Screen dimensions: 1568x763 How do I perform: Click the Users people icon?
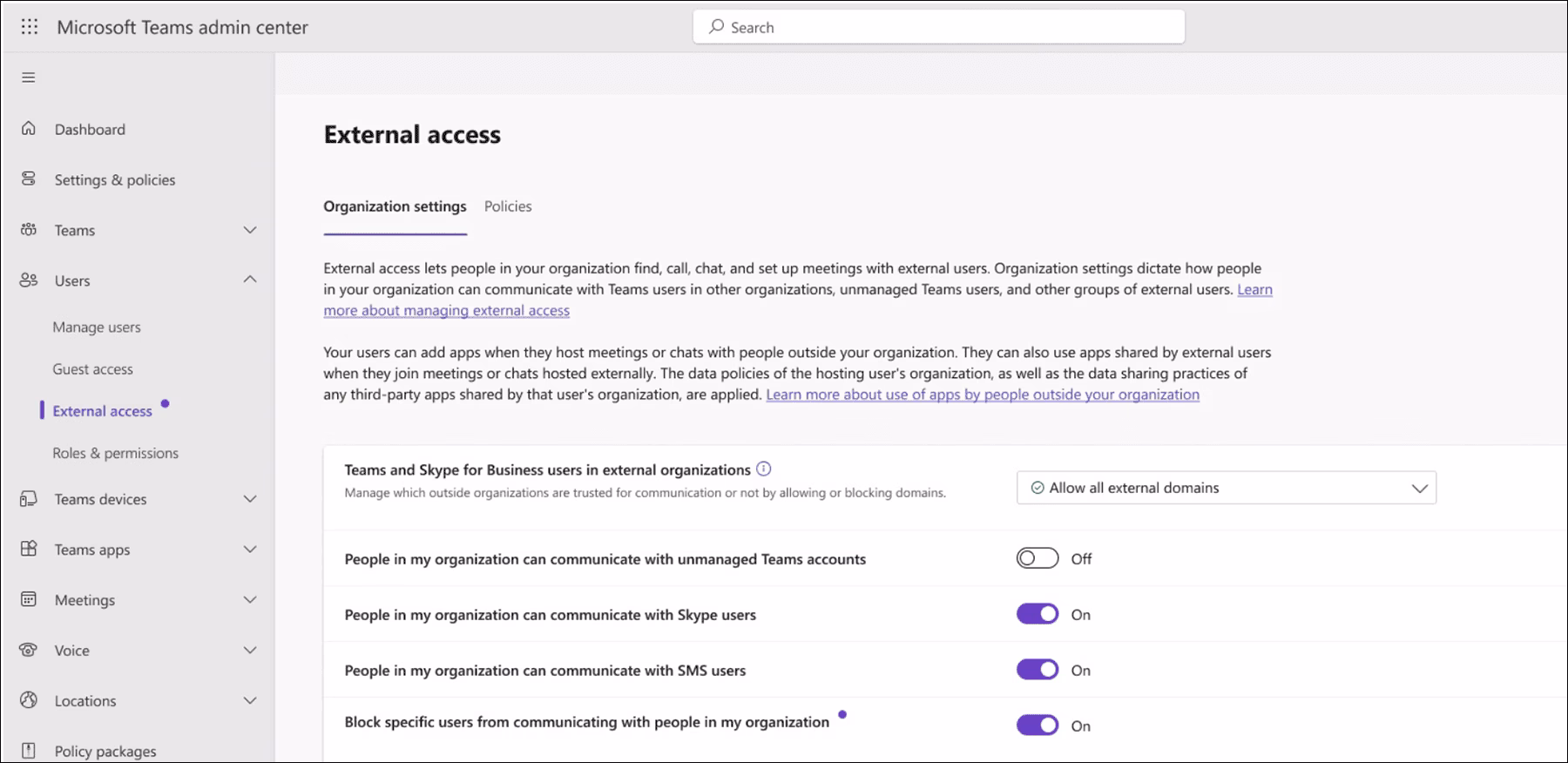[29, 280]
